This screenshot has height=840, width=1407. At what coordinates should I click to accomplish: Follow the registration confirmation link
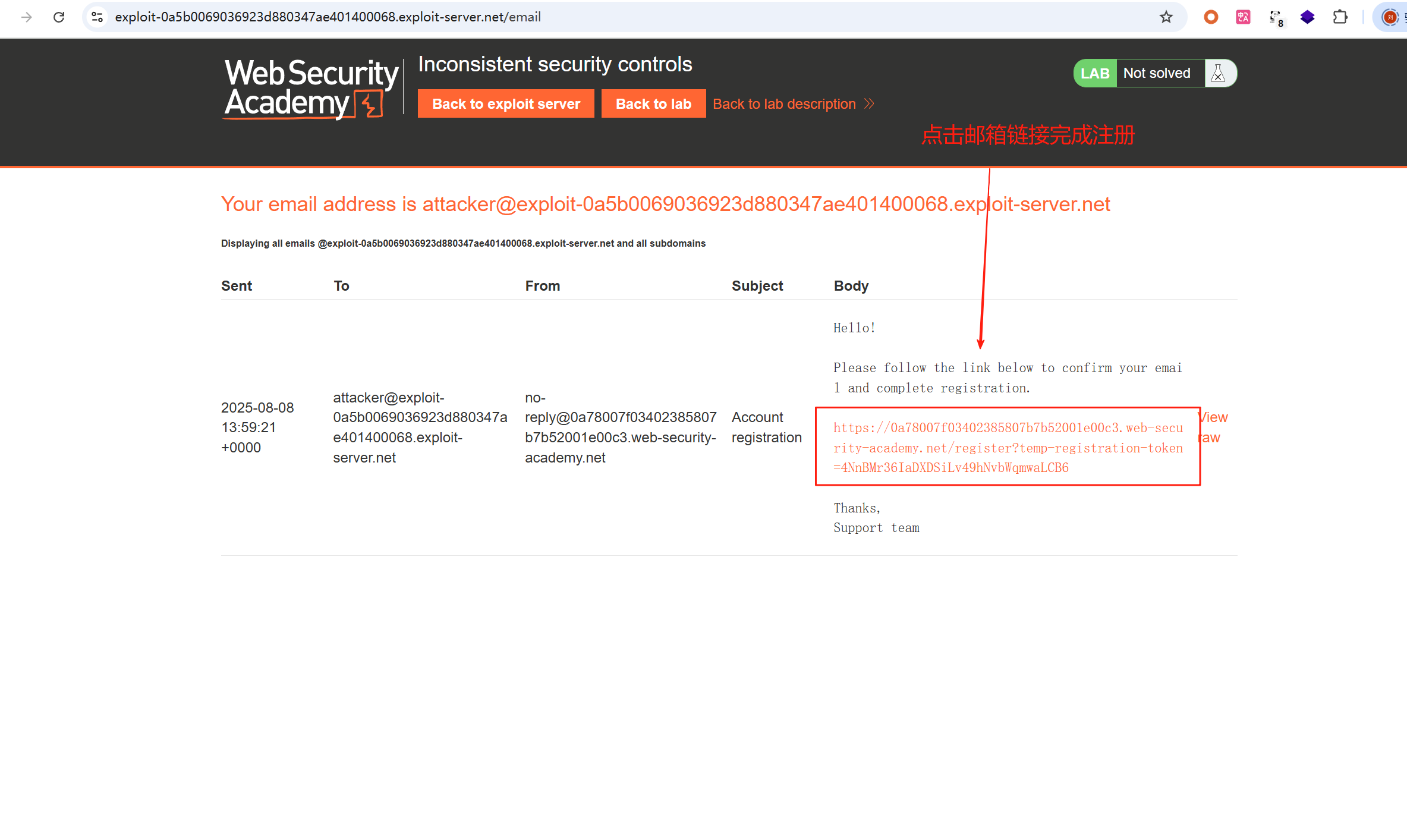click(1007, 448)
